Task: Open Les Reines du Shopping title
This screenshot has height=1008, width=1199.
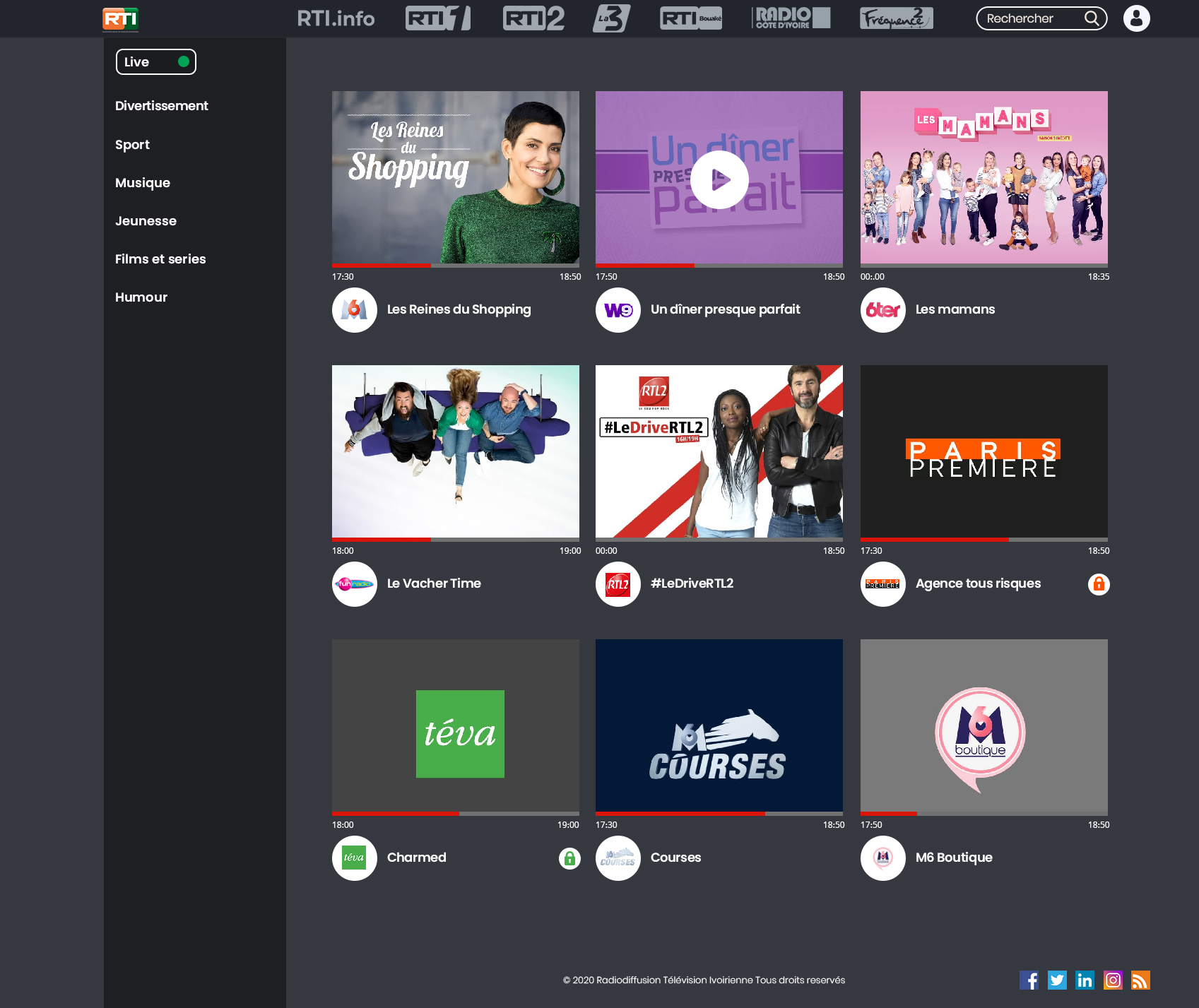Action: (x=459, y=309)
